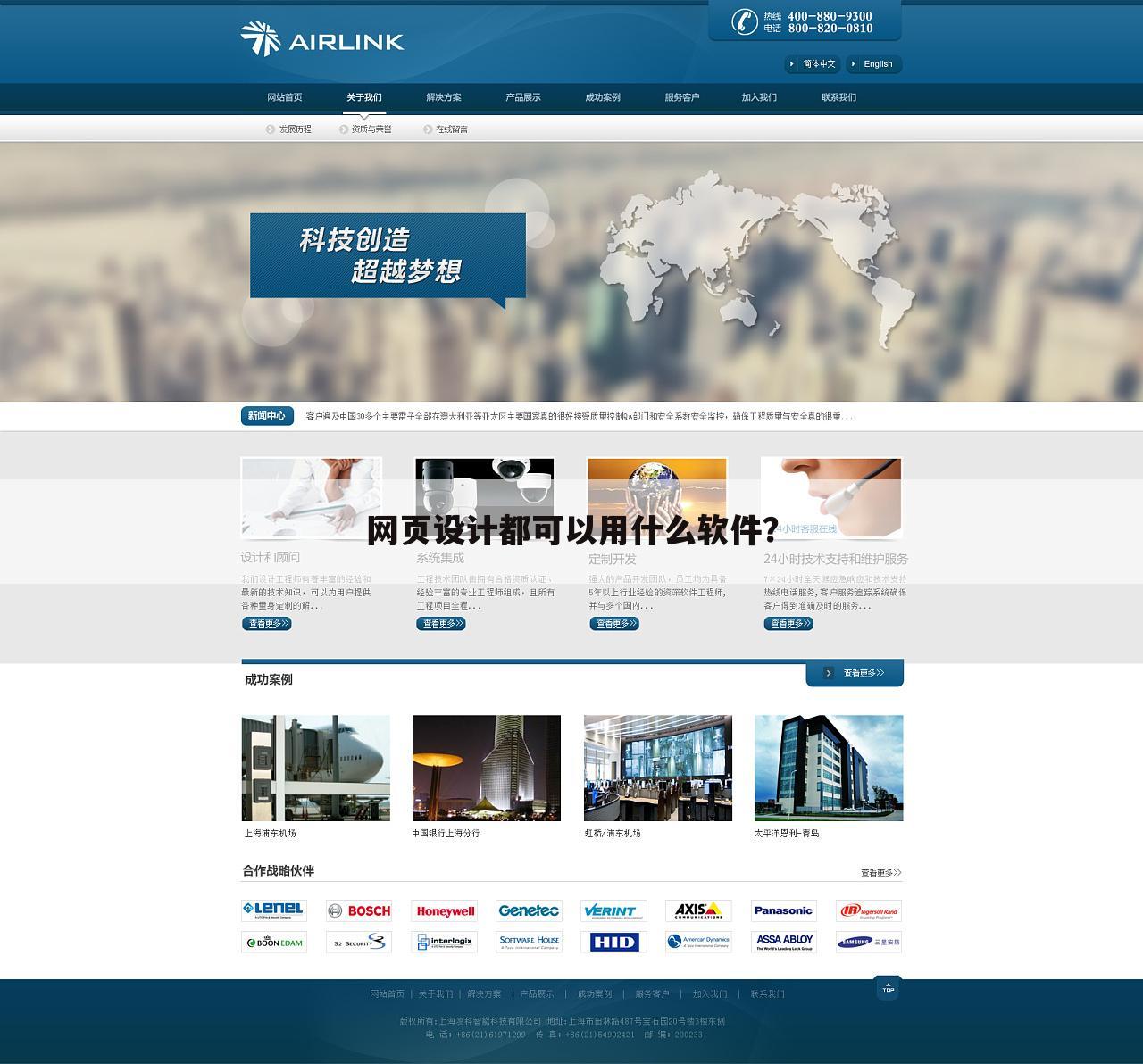Select the 发展历程 submenu link
The image size is (1143, 1064).
pos(288,129)
